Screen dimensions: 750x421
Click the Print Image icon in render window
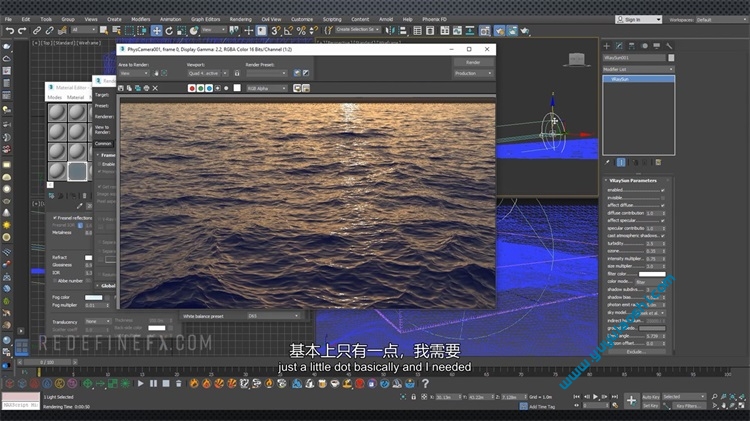click(x=146, y=88)
